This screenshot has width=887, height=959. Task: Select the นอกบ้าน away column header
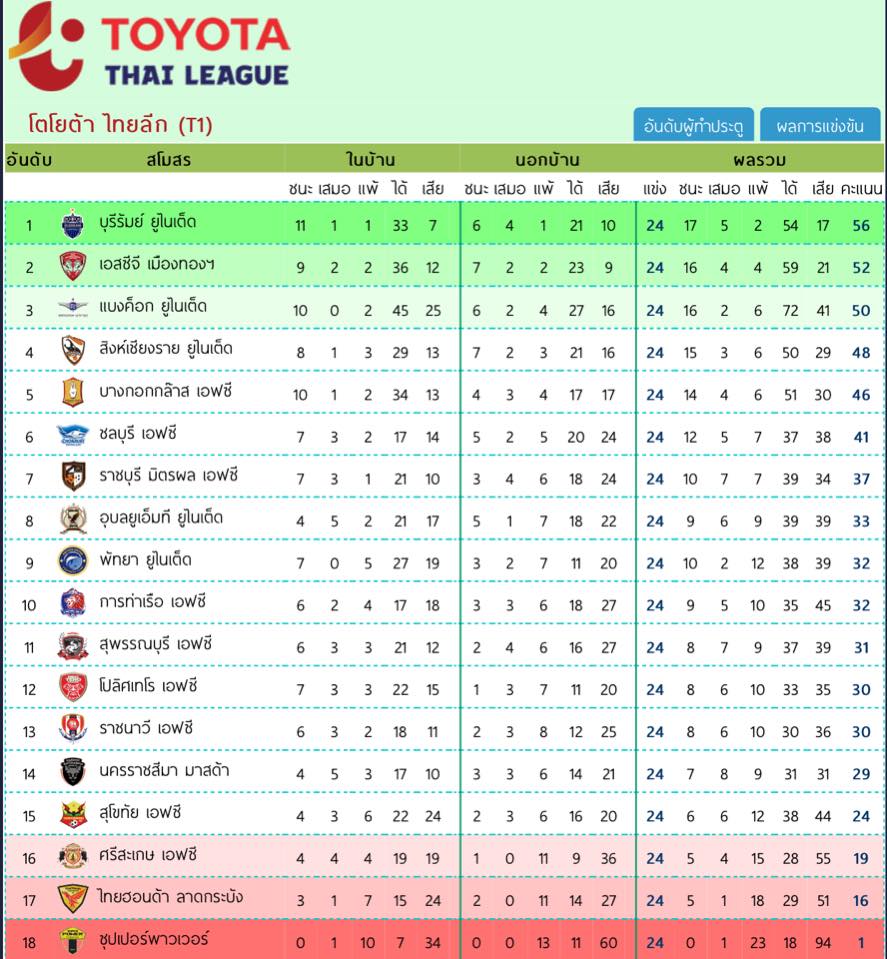547,160
